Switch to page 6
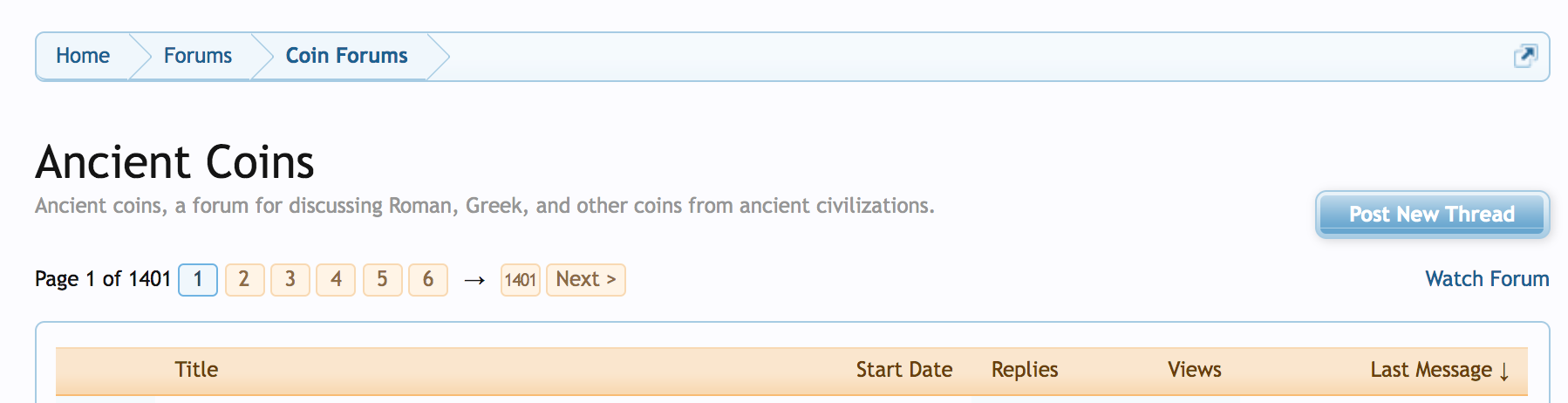This screenshot has height=403, width=1568. point(428,280)
